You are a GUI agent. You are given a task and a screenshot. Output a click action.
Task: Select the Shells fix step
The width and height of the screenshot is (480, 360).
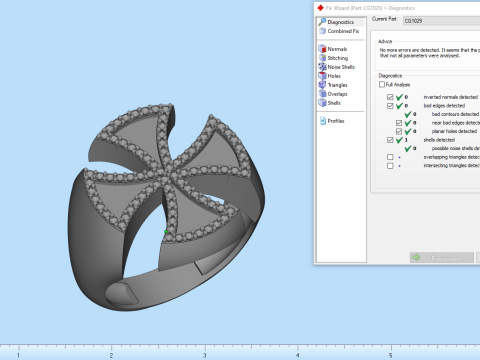coord(329,103)
